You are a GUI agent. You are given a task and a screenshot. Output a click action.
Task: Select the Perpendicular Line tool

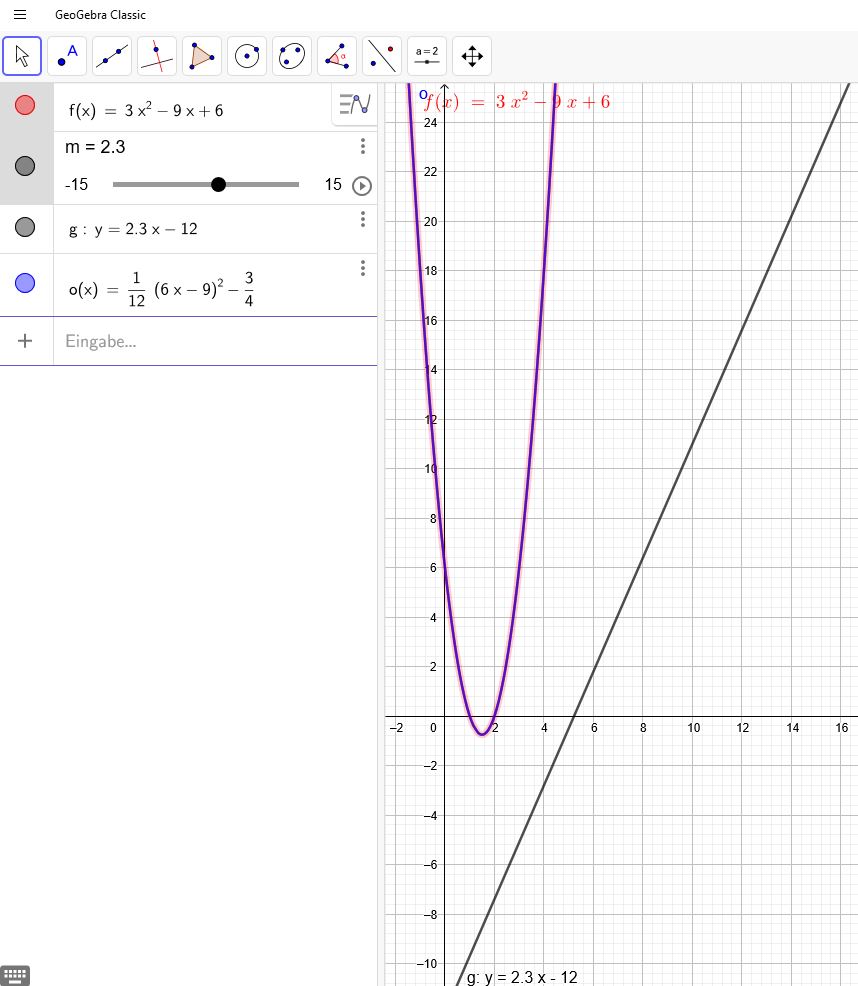click(157, 56)
